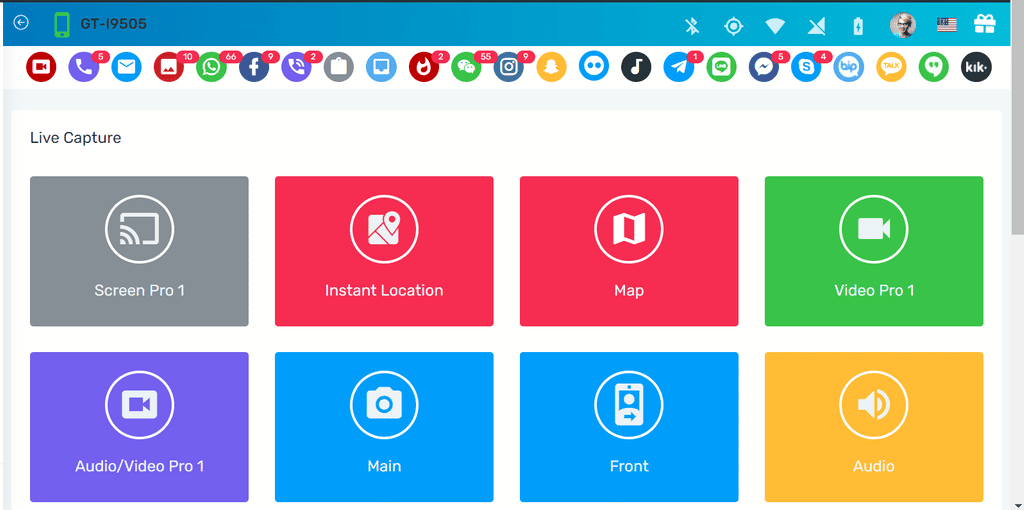Viewport: 1024px width, 510px height.
Task: Click the green phone device icon
Action: tap(62, 24)
